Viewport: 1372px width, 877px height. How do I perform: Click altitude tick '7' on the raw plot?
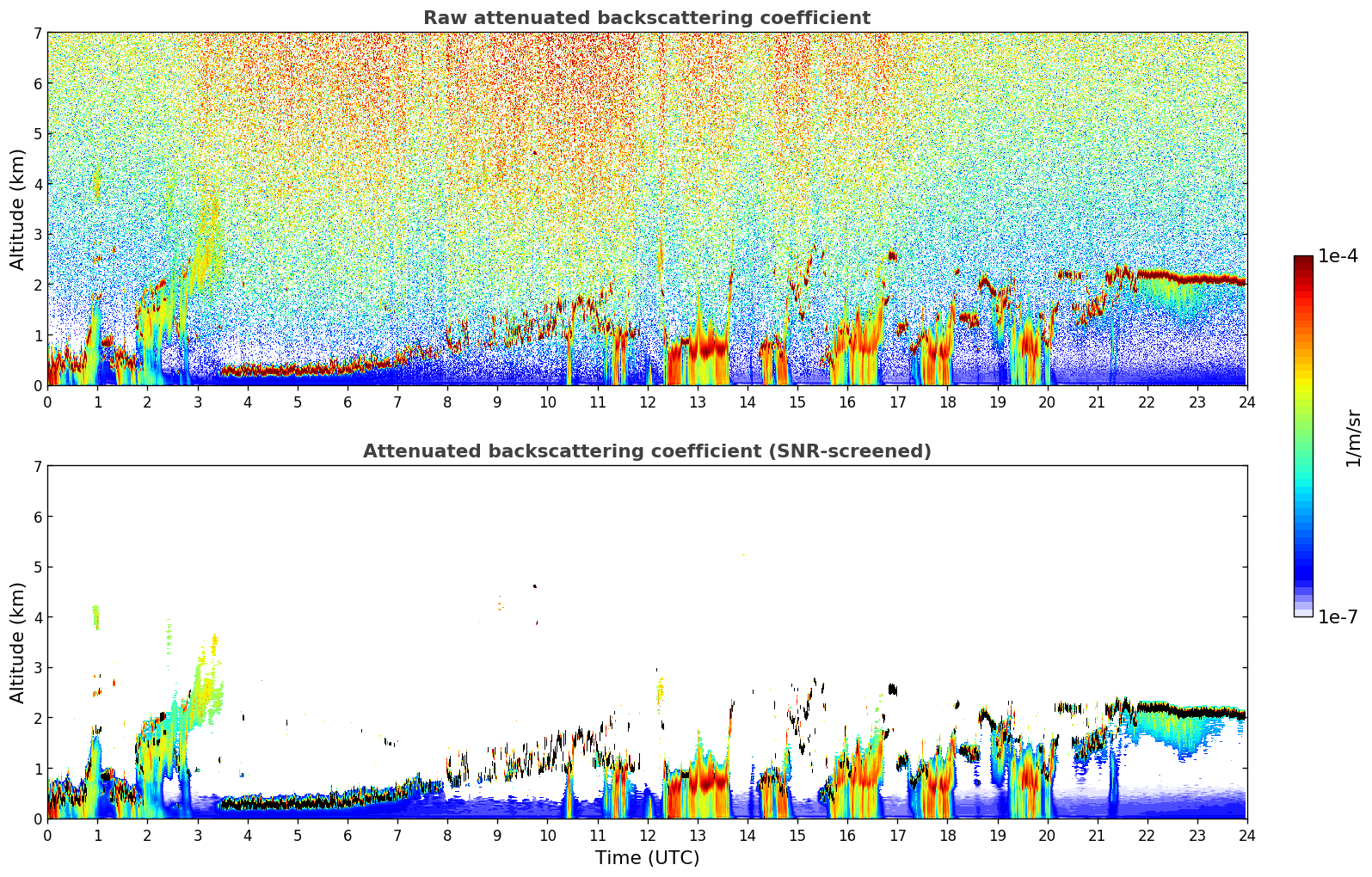[38, 33]
